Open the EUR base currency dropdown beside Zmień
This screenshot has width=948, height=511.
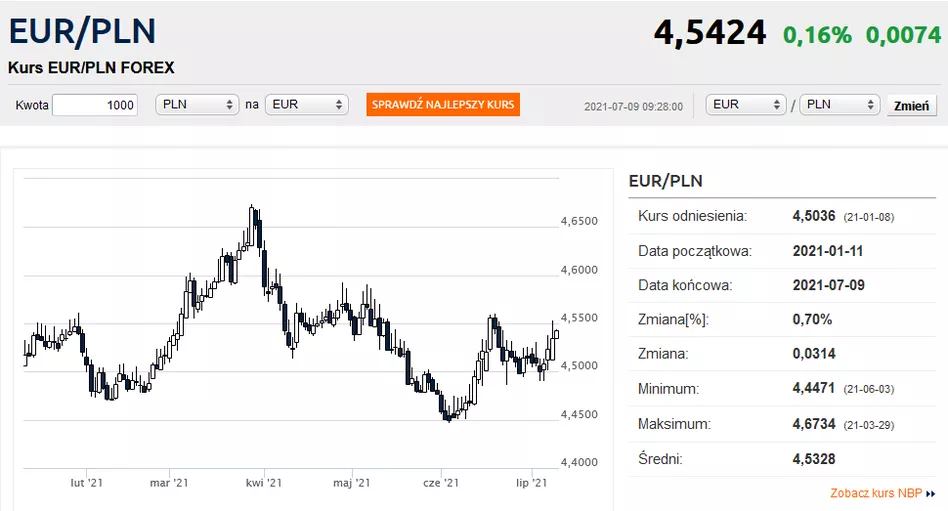[x=746, y=105]
